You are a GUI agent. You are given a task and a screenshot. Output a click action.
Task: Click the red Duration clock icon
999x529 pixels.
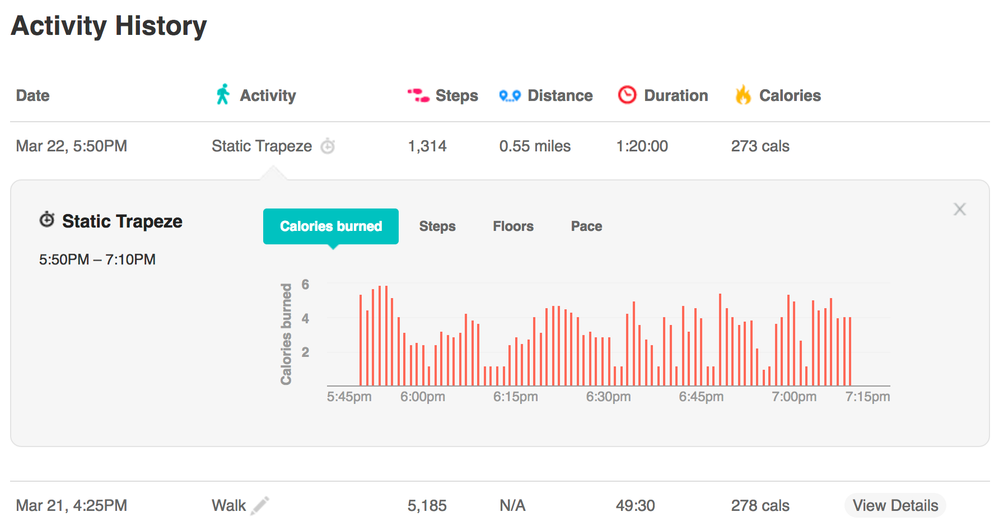click(627, 95)
